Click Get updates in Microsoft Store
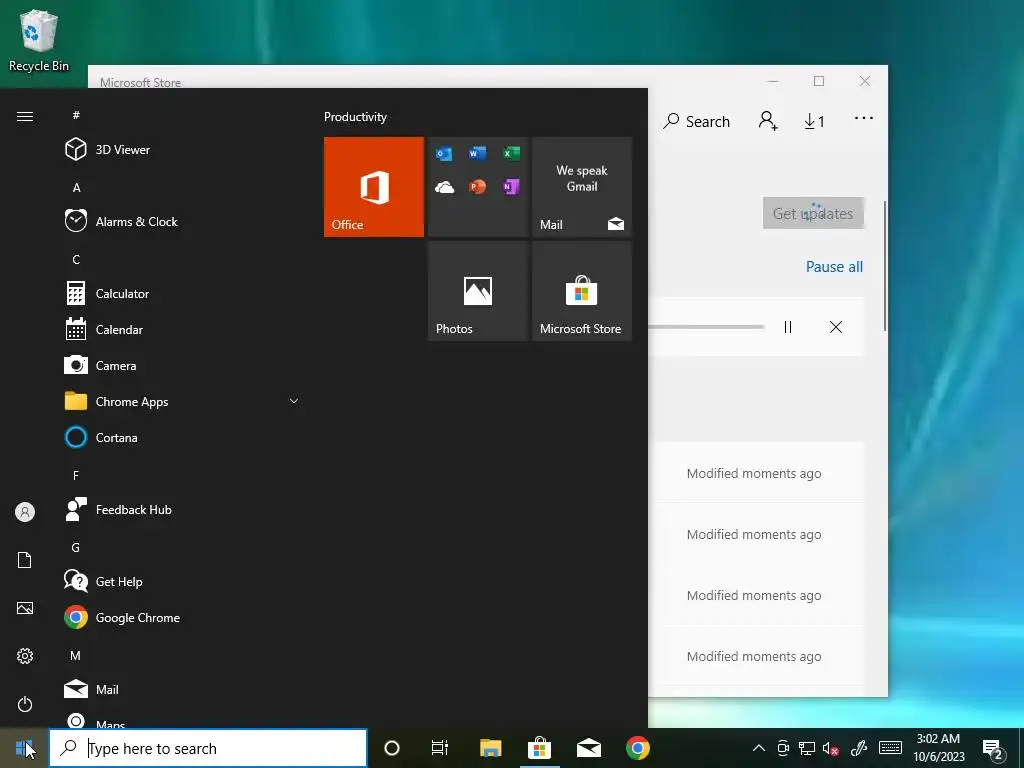 (x=813, y=214)
